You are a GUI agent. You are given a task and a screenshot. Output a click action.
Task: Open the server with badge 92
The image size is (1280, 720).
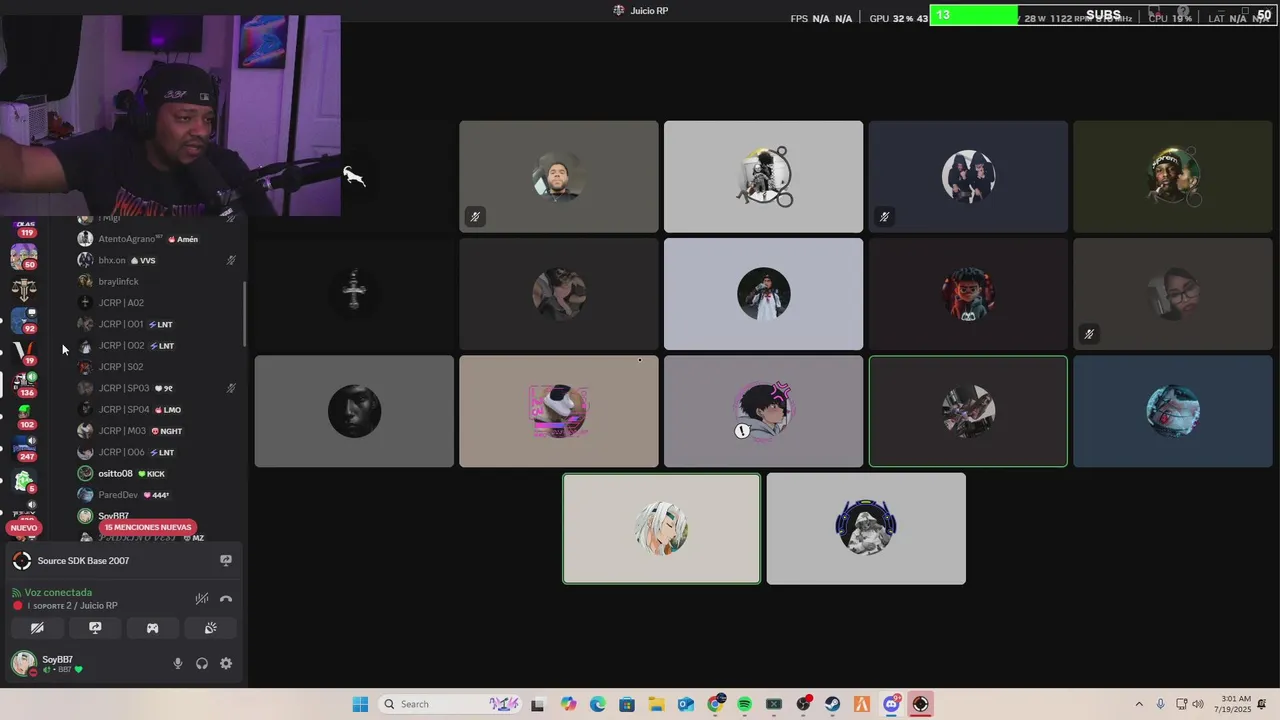pyautogui.click(x=24, y=321)
